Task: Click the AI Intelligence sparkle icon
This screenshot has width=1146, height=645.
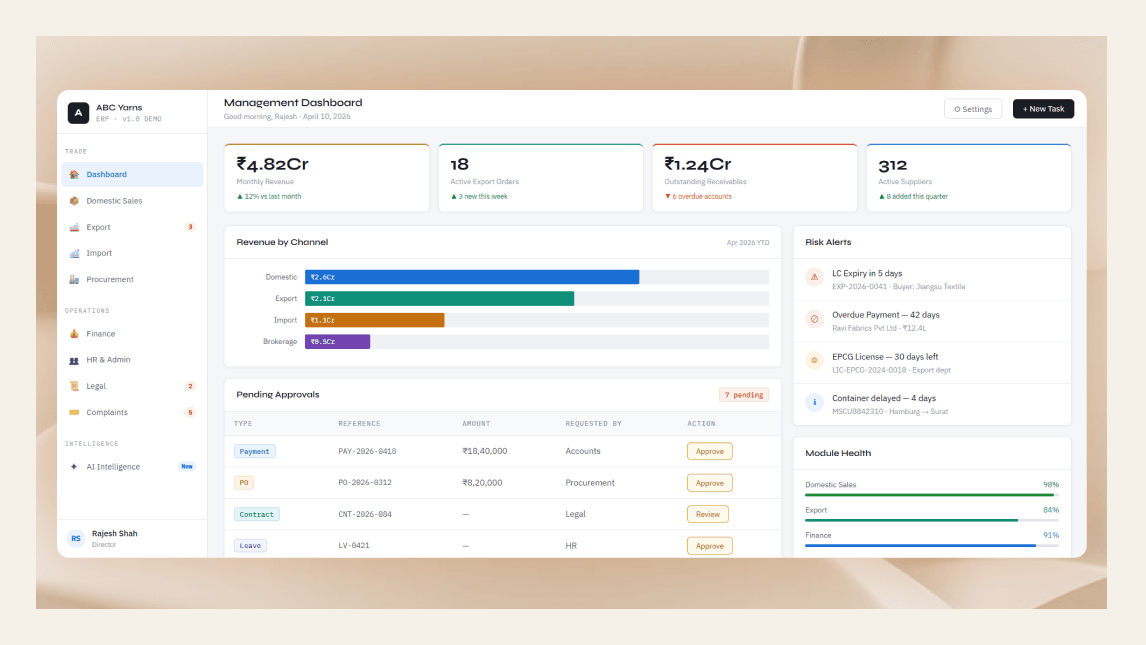Action: (74, 467)
